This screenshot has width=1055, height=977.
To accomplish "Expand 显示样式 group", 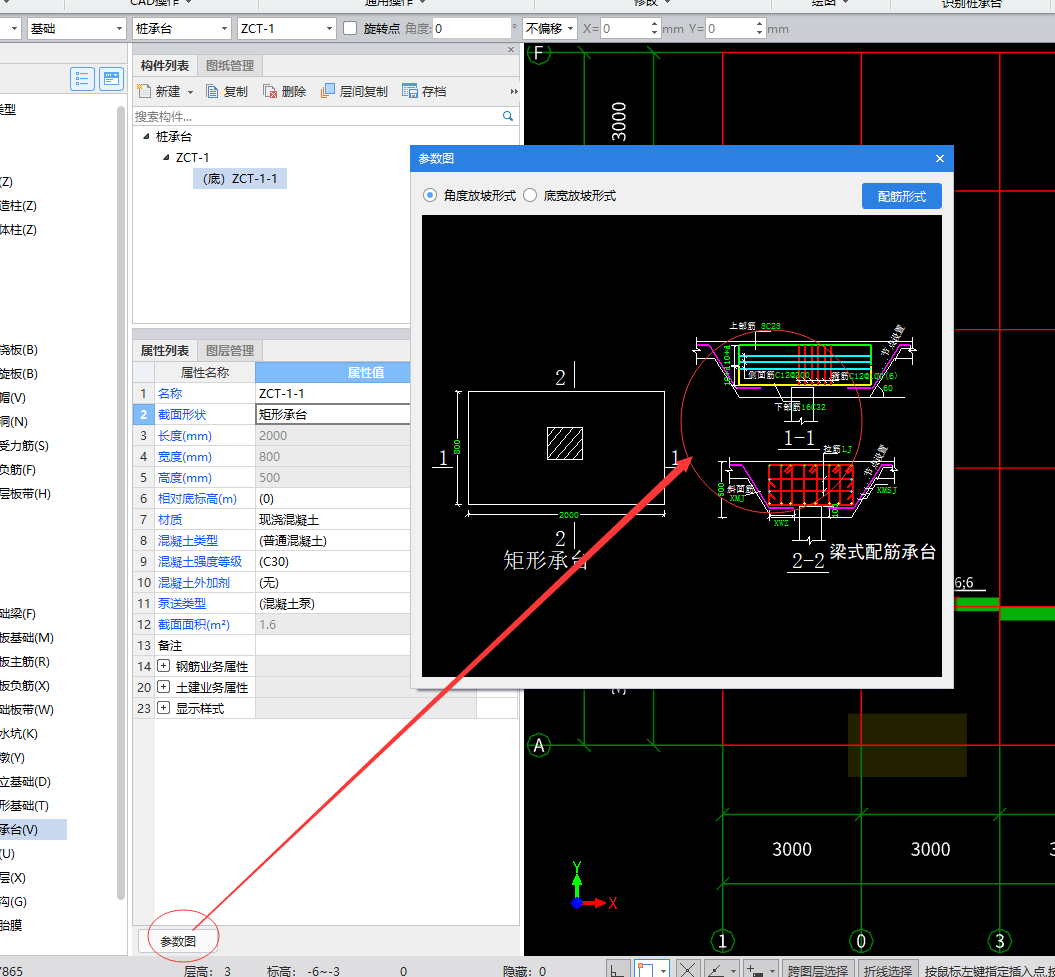I will (x=163, y=708).
